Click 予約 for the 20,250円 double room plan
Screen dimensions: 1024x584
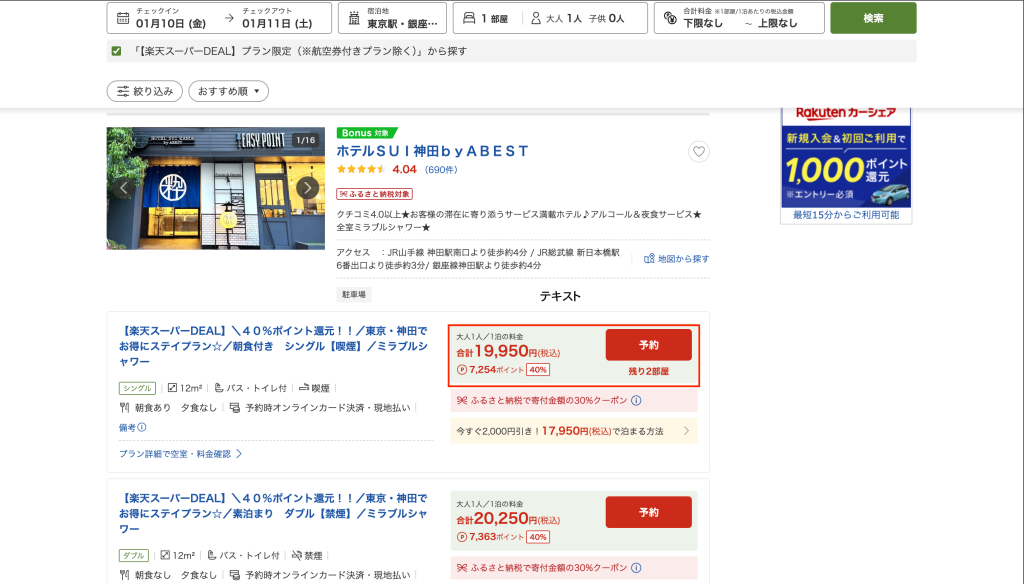coord(648,512)
